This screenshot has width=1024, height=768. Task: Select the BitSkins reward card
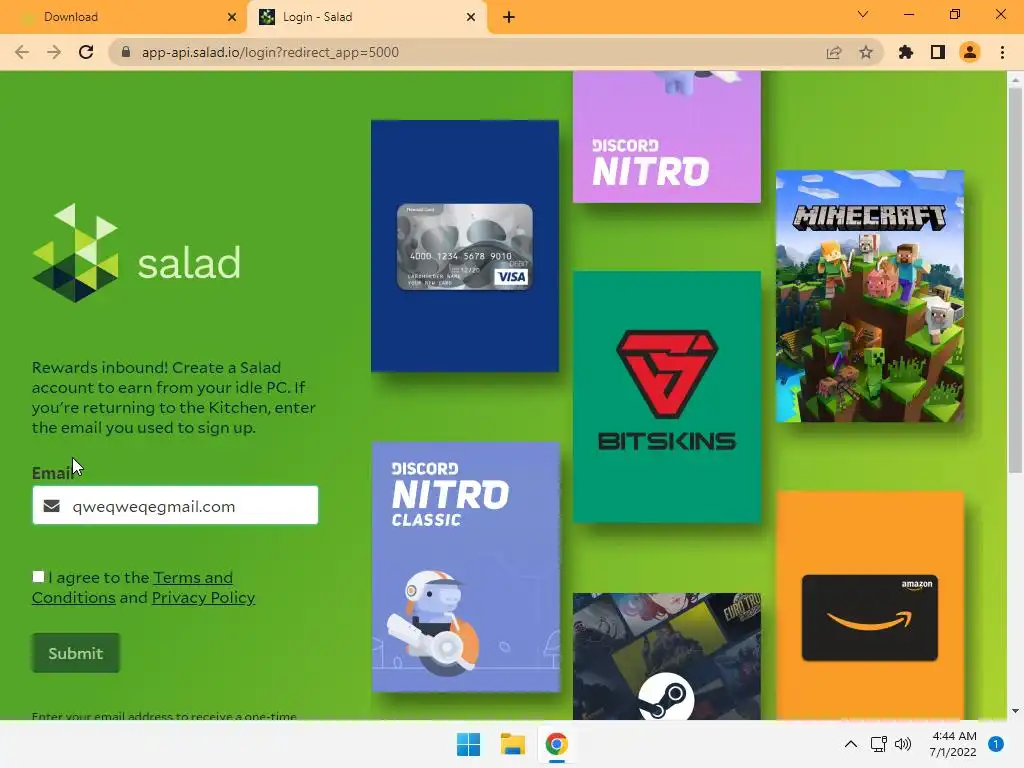[667, 396]
